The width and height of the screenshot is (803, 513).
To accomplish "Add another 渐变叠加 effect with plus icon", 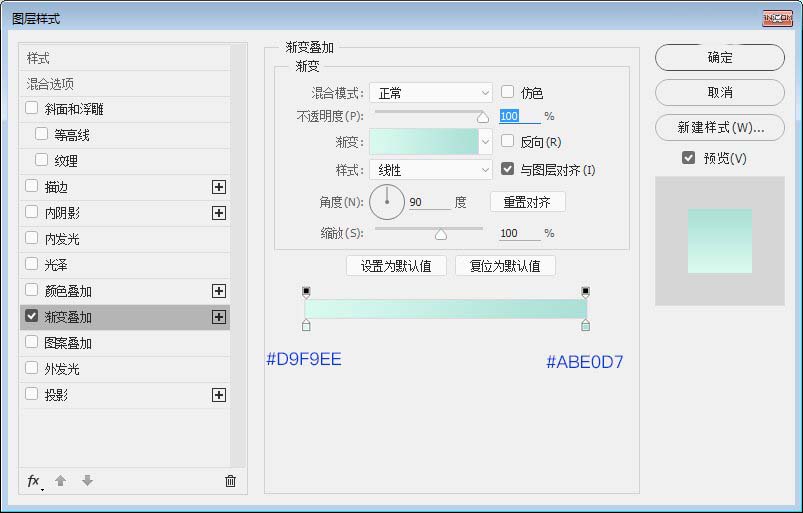I will point(219,317).
